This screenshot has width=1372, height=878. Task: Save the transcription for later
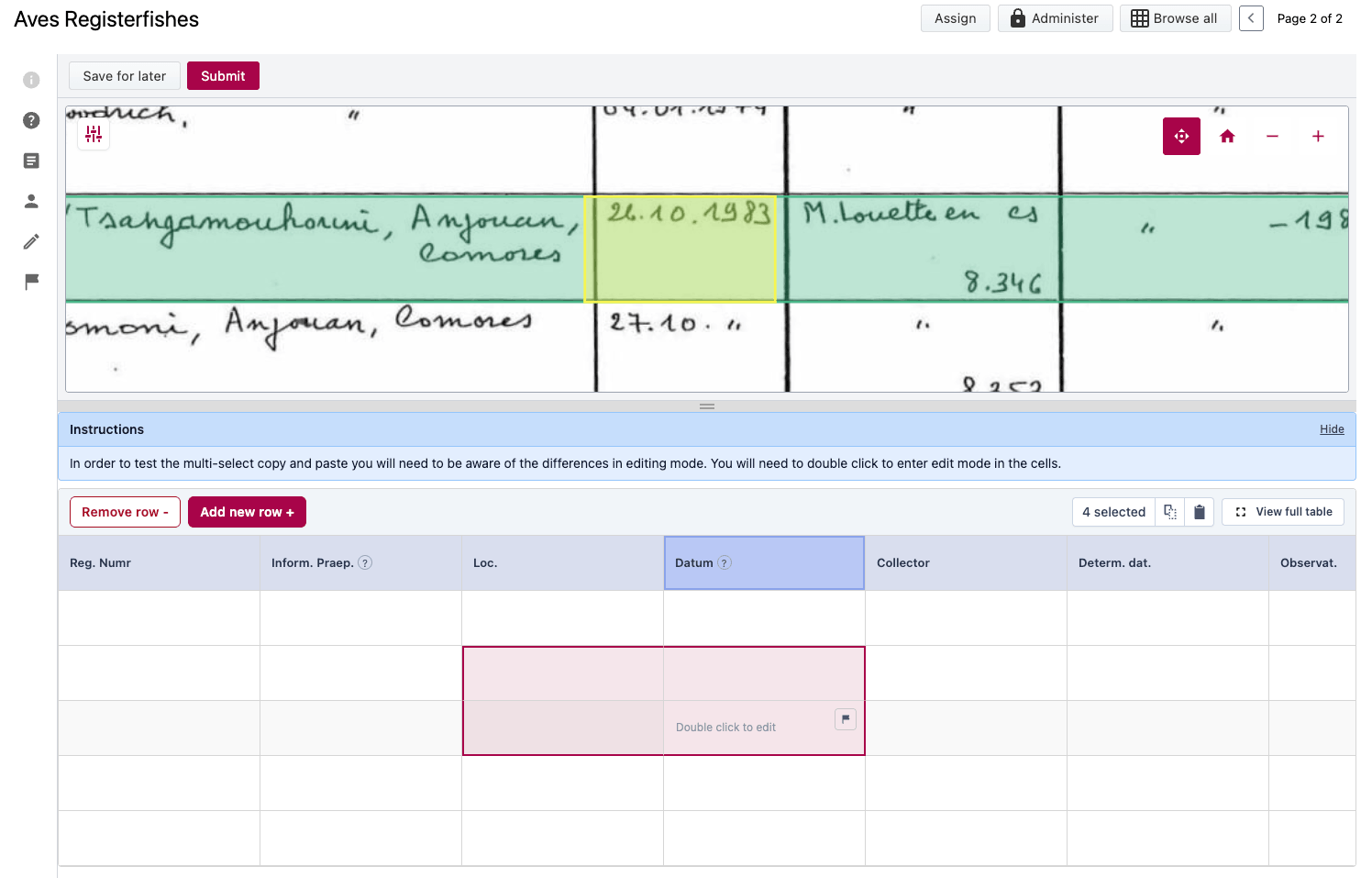pos(125,76)
